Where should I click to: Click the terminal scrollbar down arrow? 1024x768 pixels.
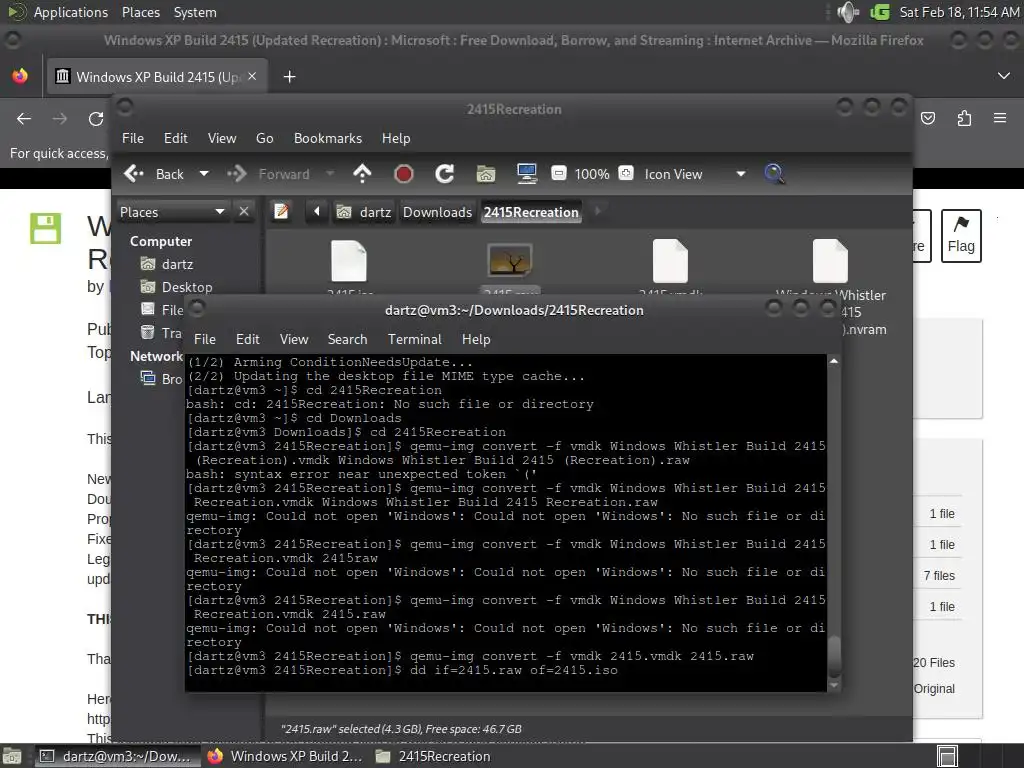click(834, 685)
